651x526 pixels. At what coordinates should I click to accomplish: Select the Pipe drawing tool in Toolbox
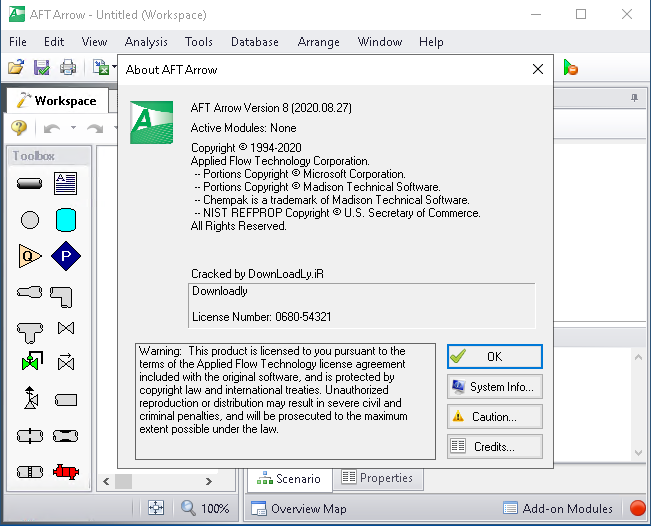[29, 183]
